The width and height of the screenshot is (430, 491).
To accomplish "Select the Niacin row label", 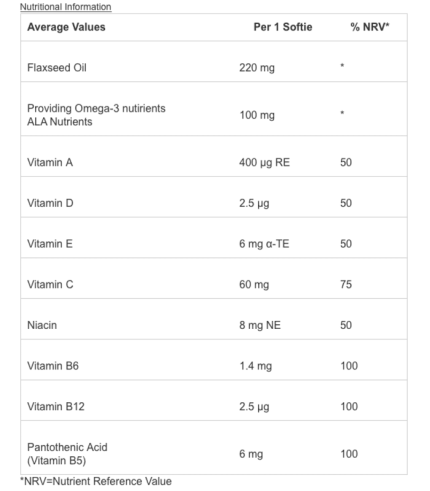I will [42, 325].
